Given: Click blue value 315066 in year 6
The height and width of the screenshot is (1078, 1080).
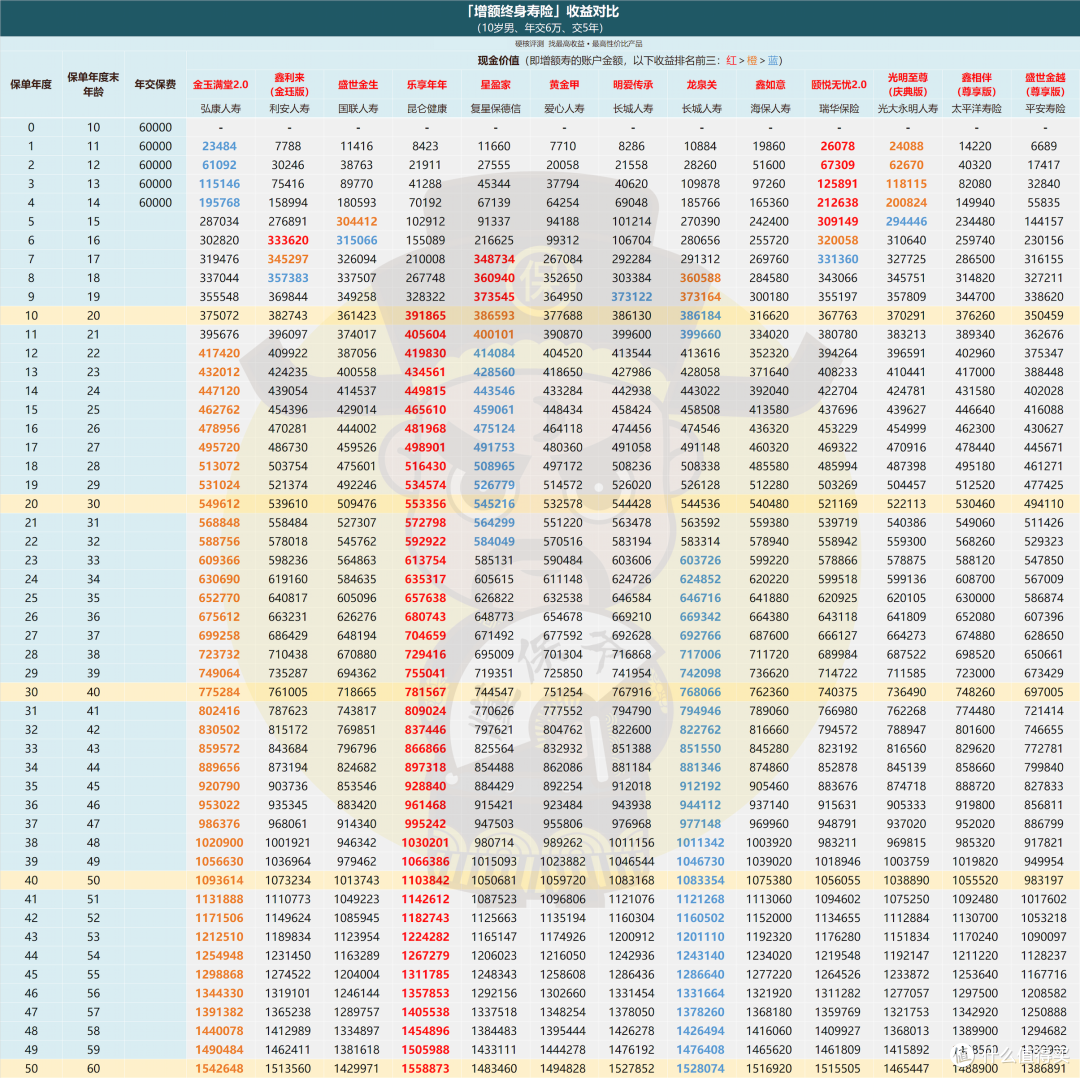Looking at the screenshot, I should click(x=357, y=240).
